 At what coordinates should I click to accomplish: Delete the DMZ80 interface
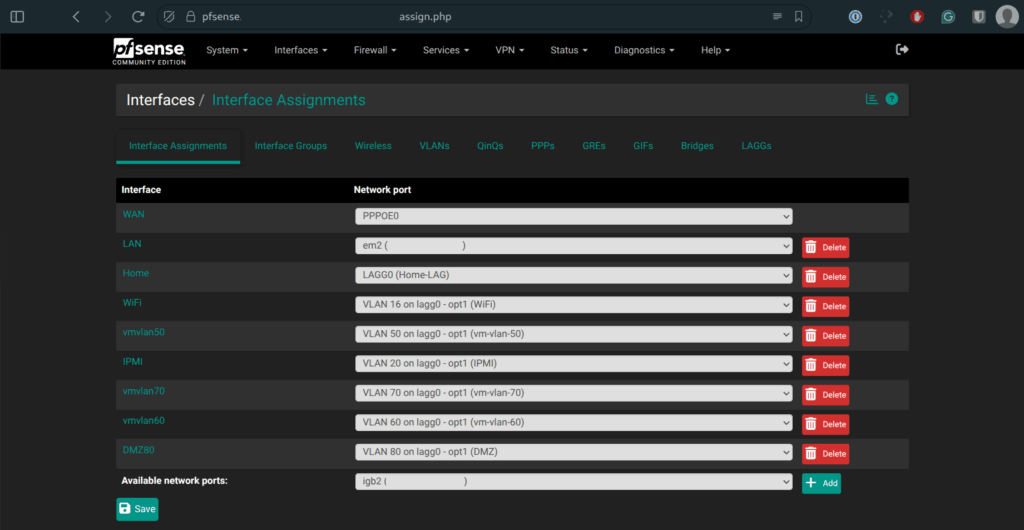(x=825, y=454)
